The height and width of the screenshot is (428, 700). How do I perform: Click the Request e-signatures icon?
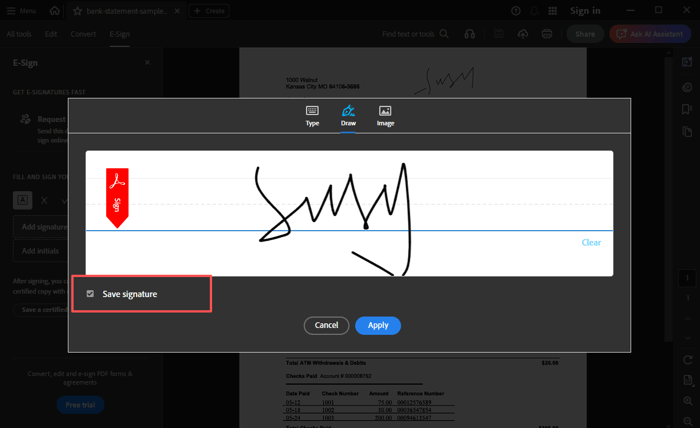25,119
